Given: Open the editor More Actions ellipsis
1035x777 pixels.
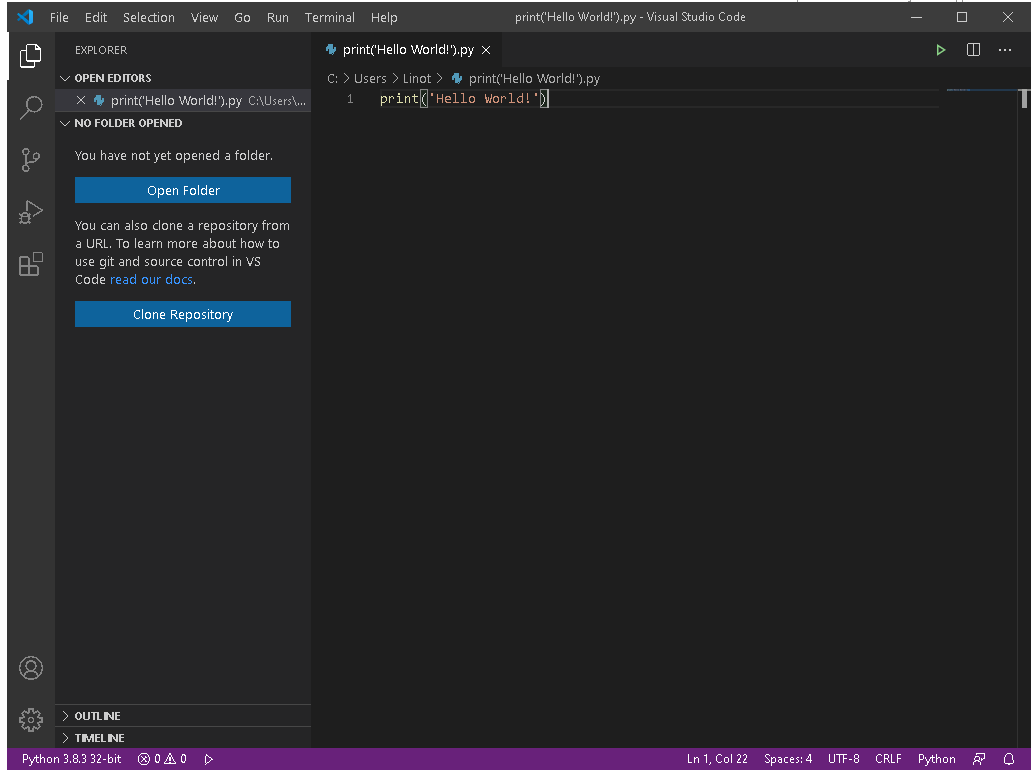Looking at the screenshot, I should coord(1005,50).
